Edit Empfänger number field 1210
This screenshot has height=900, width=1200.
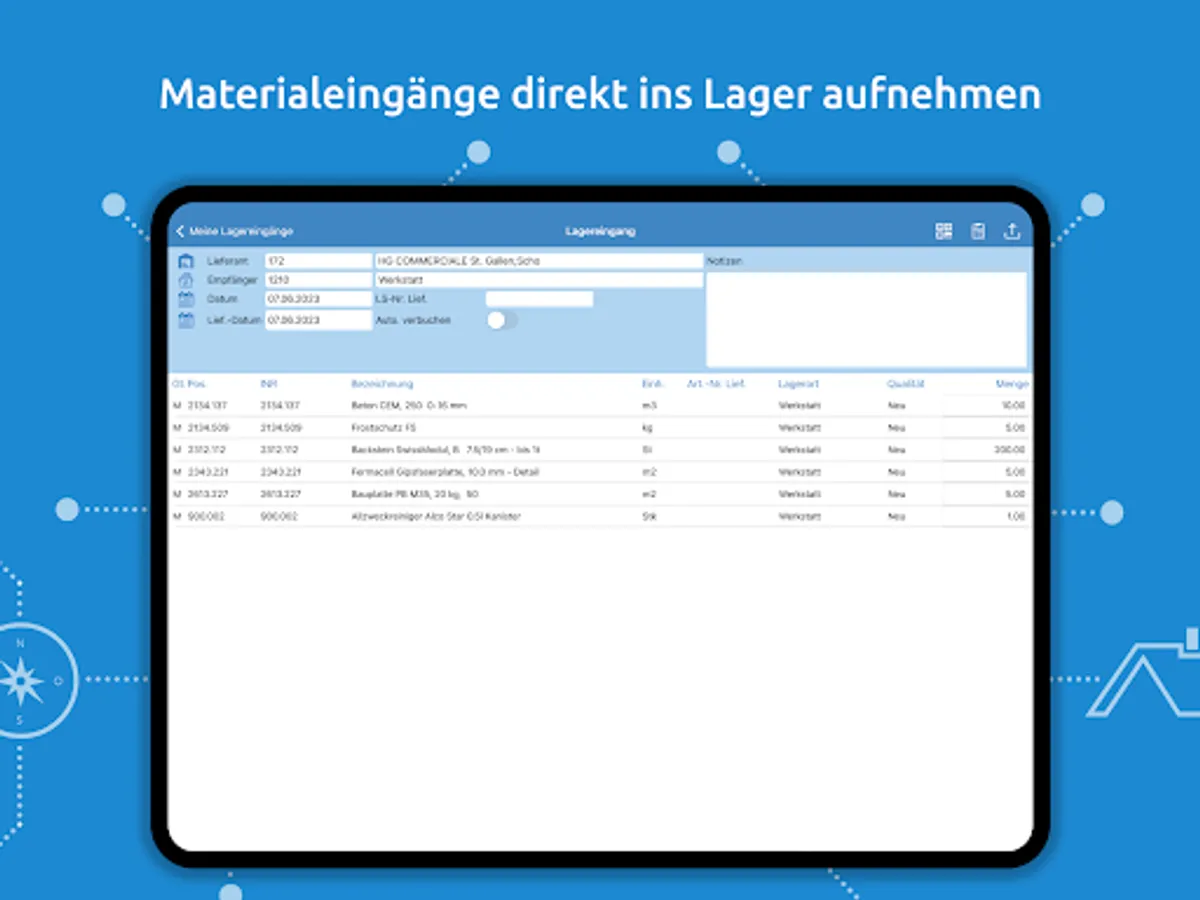point(318,280)
